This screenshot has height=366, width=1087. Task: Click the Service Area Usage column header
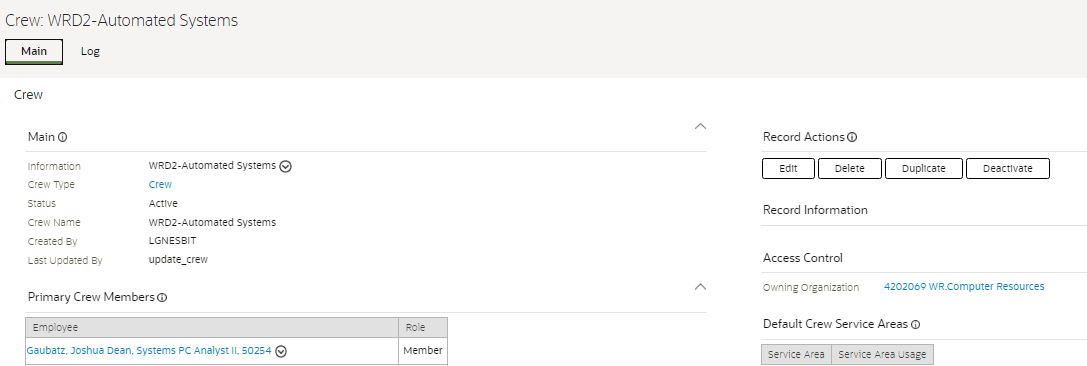(882, 354)
